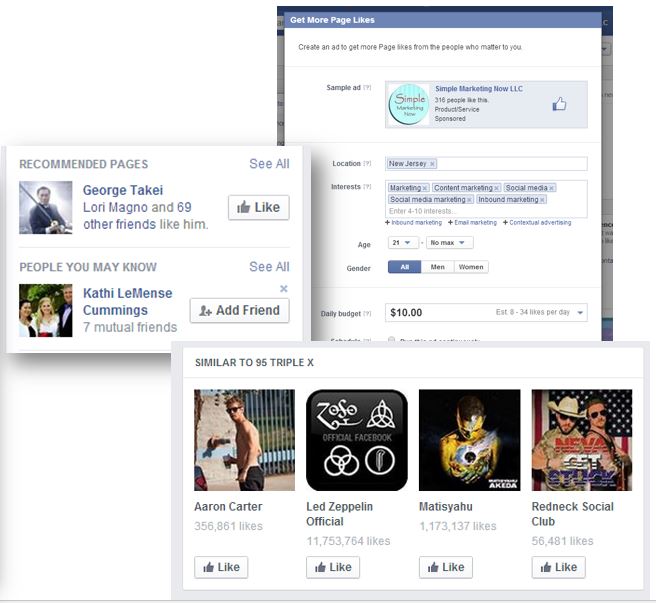Click the Get More Page Likes title

point(332,20)
